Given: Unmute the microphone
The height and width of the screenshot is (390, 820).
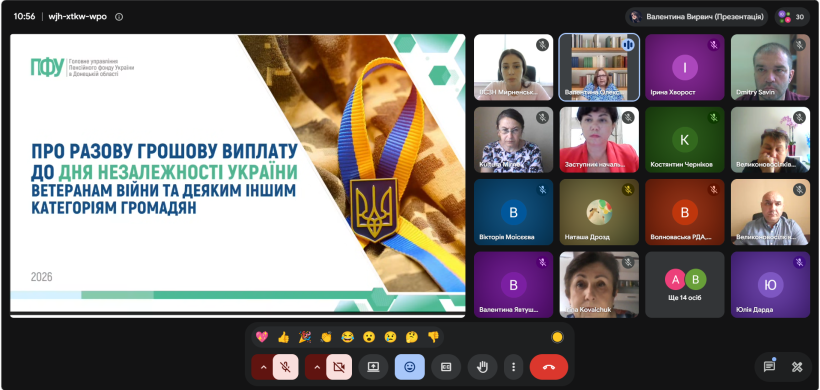Looking at the screenshot, I should (286, 367).
